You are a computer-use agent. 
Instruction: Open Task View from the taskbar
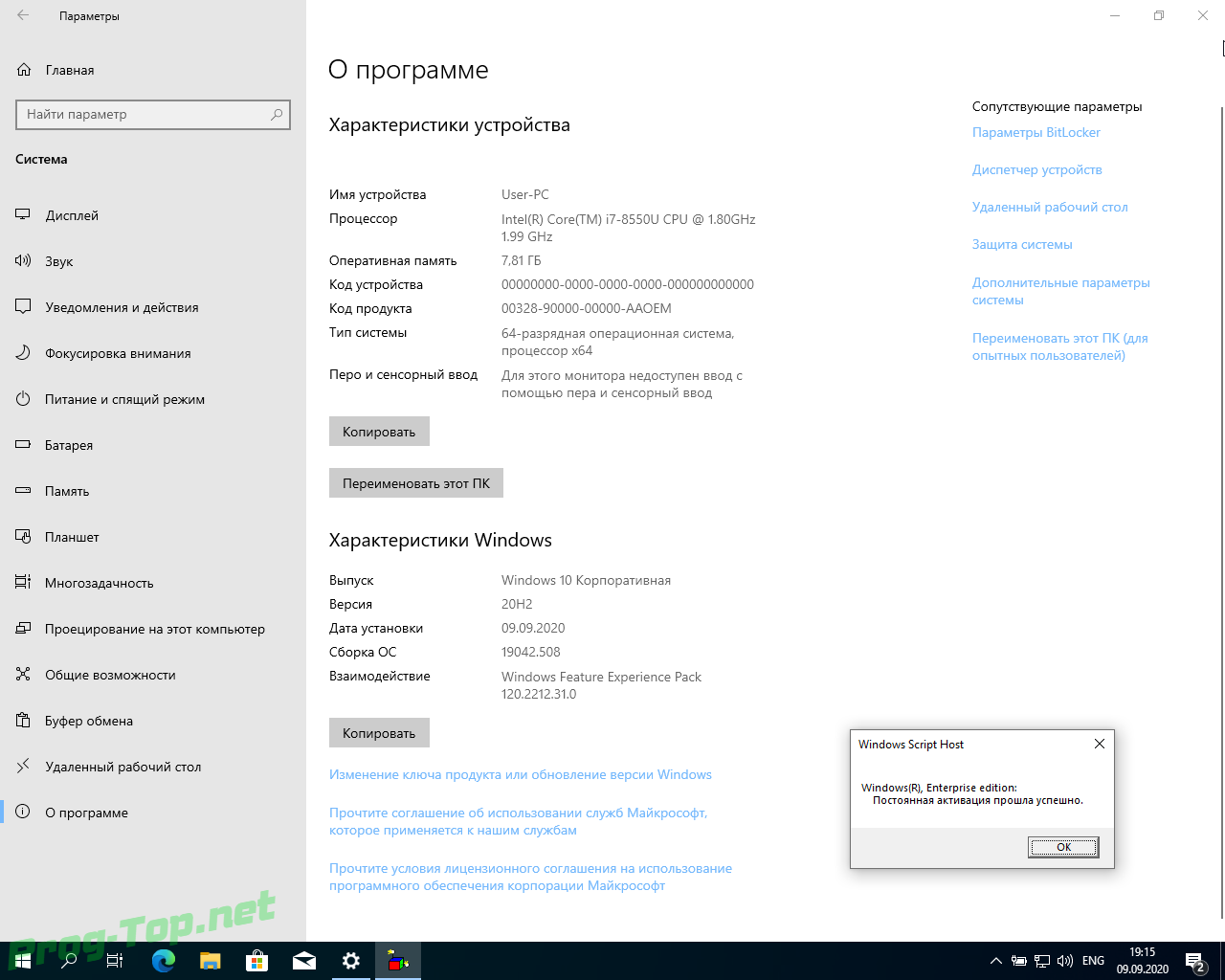(115, 961)
